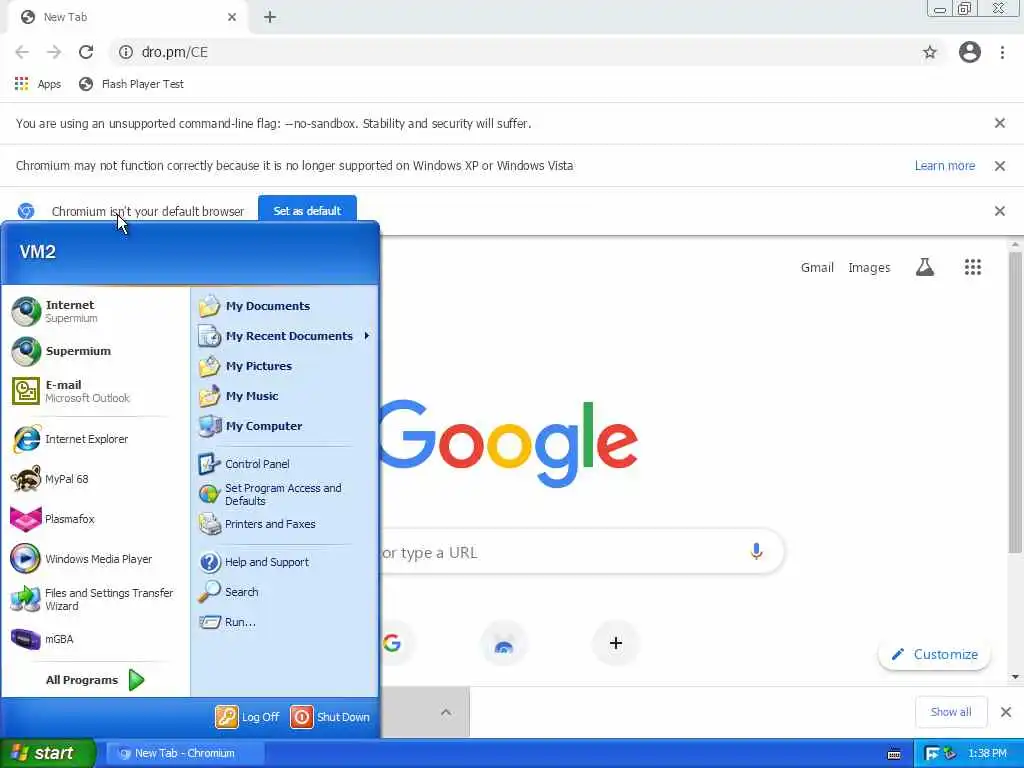Open the Chromium profile avatar icon
Viewport: 1024px width, 768px height.
point(969,52)
